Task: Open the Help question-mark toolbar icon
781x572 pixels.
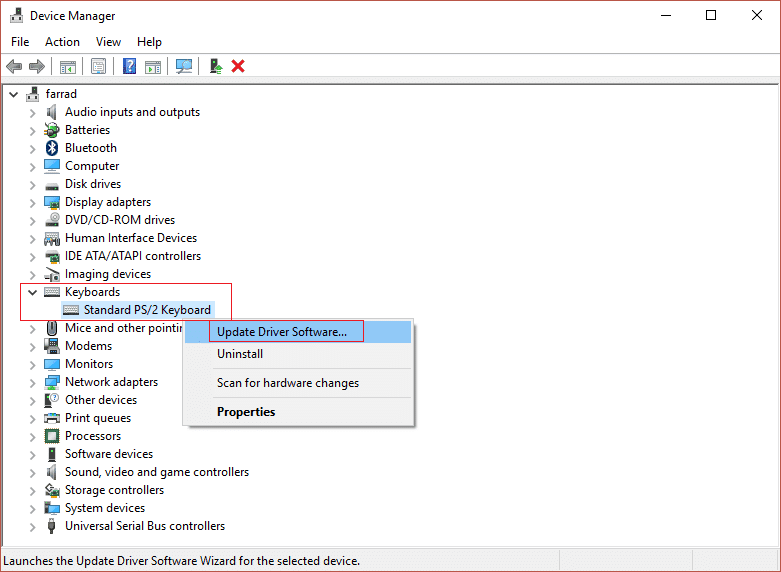Action: 129,66
